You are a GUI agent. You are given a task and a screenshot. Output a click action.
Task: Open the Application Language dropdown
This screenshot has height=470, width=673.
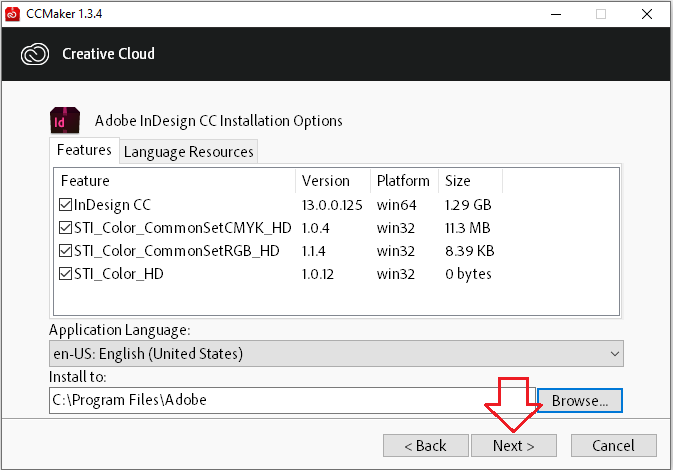(x=336, y=353)
